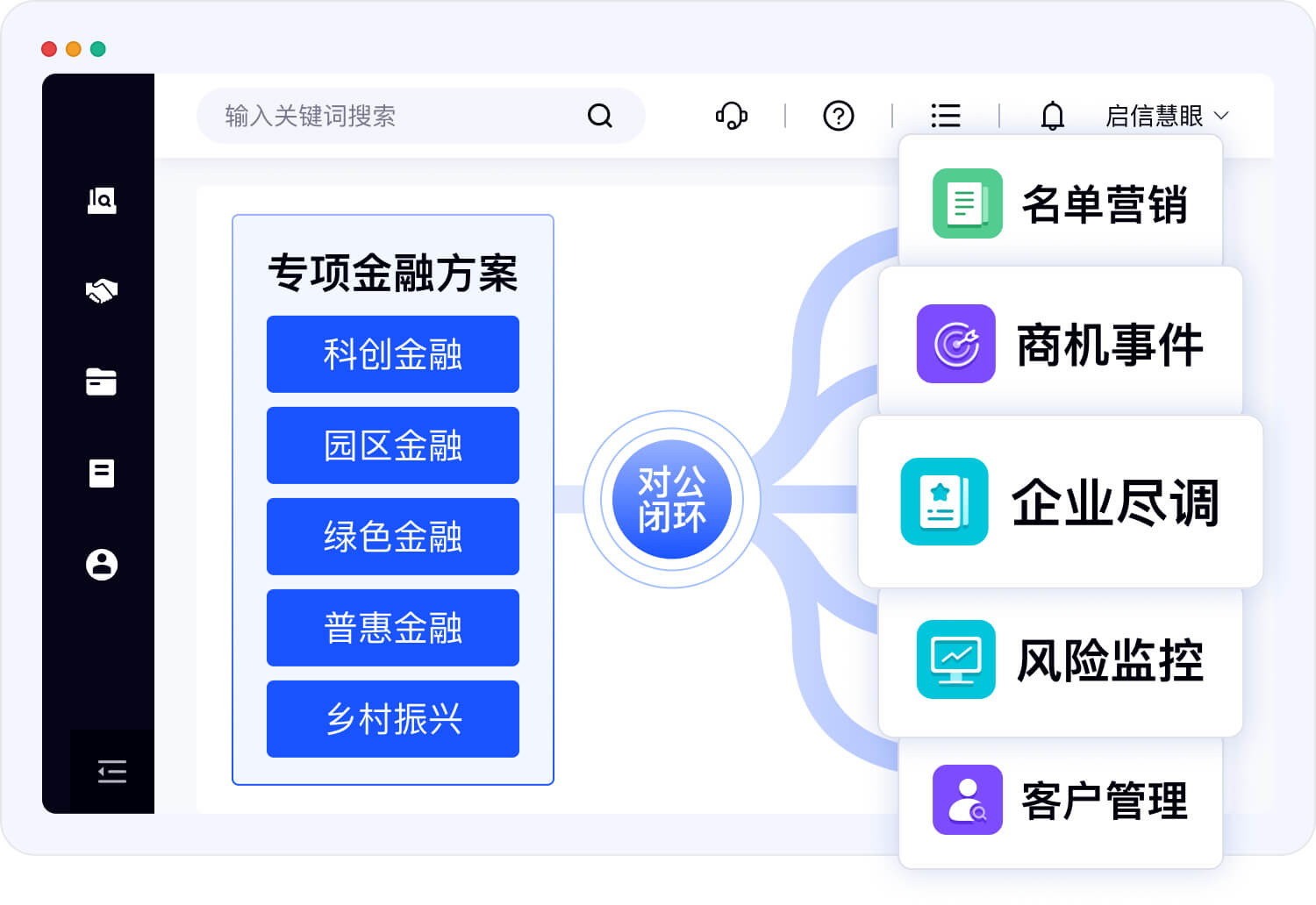
Task: Select the 绿色金融 button
Action: [393, 537]
